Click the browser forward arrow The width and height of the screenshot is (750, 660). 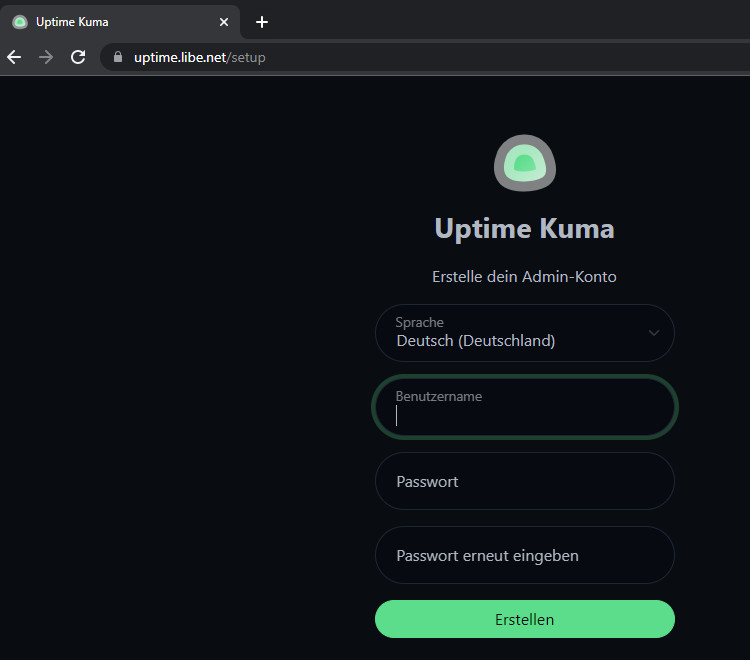tap(46, 57)
